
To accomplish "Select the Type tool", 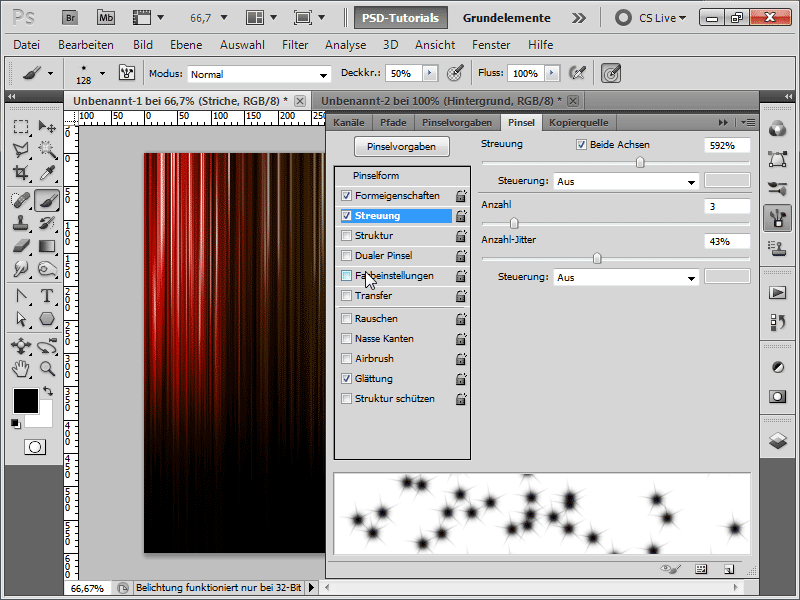I will tap(47, 296).
